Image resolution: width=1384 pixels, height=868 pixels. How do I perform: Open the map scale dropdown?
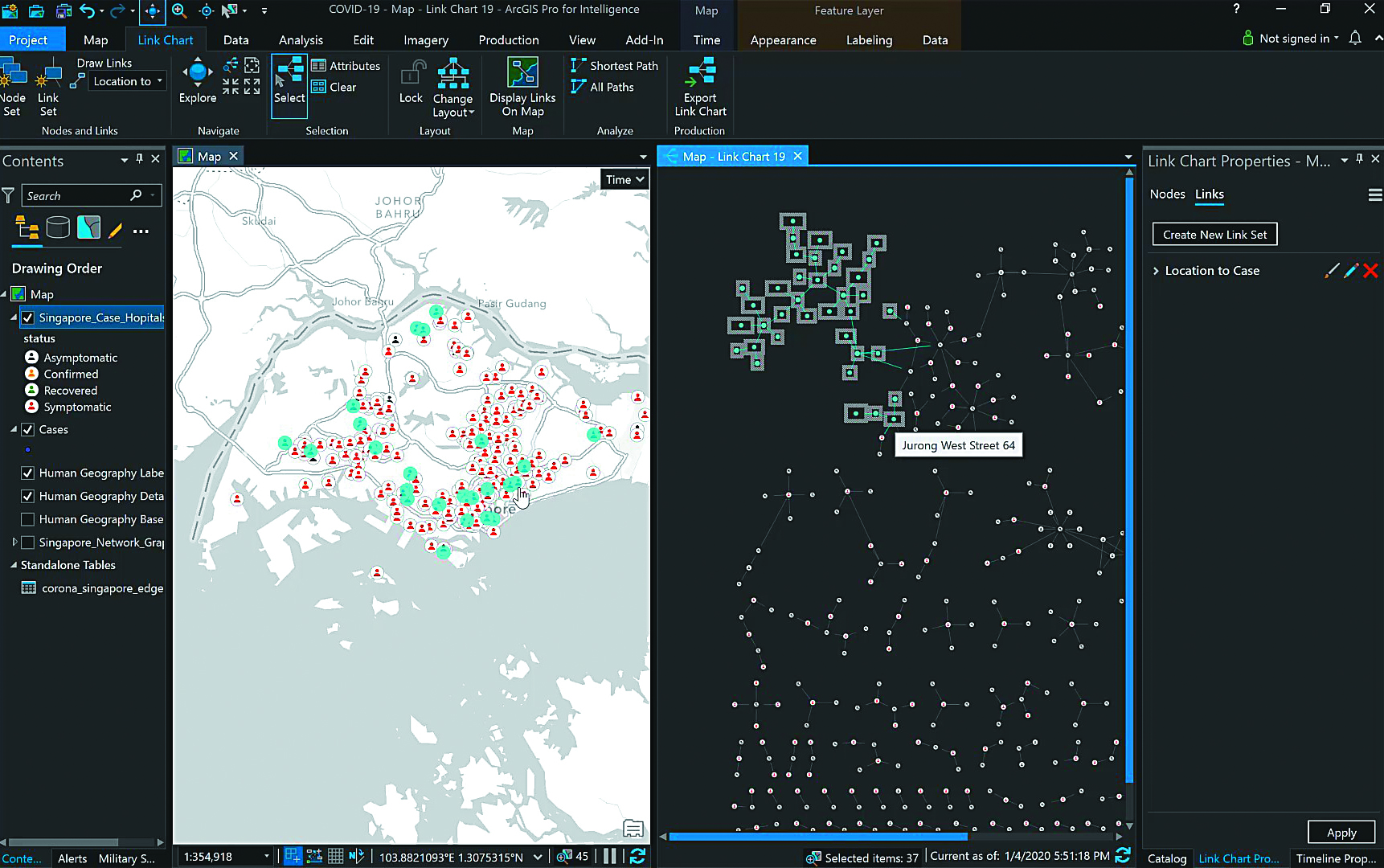(267, 857)
